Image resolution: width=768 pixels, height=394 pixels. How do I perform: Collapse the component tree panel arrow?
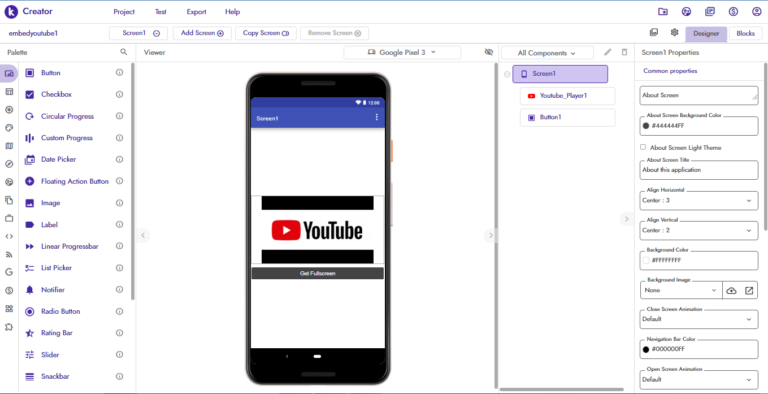[490, 236]
